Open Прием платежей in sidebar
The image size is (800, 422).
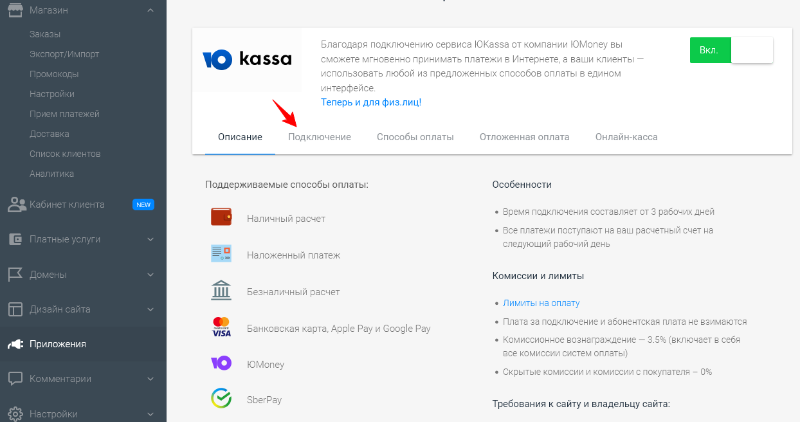coord(64,114)
